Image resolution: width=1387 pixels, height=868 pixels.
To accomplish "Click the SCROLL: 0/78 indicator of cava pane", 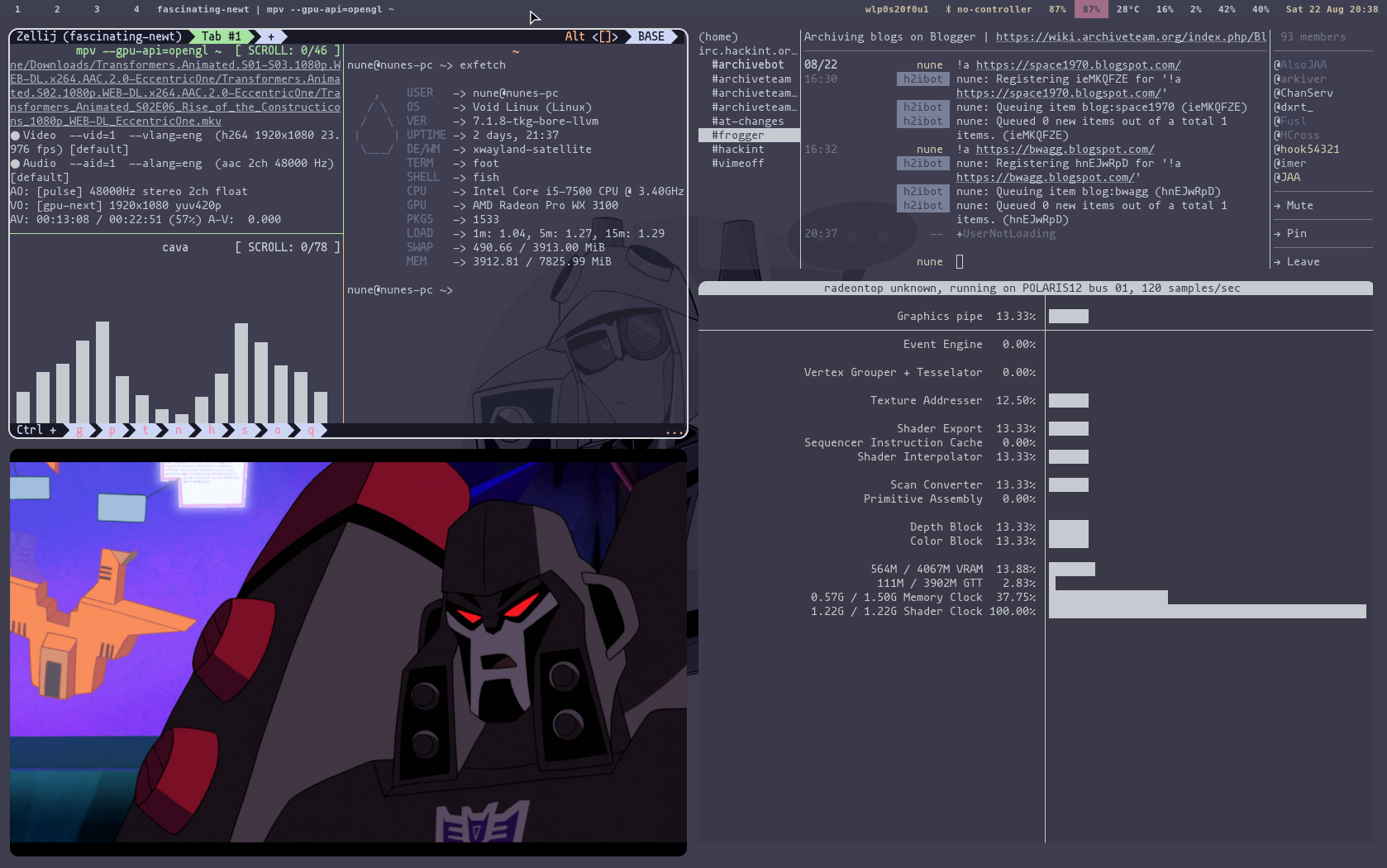I will pyautogui.click(x=288, y=247).
